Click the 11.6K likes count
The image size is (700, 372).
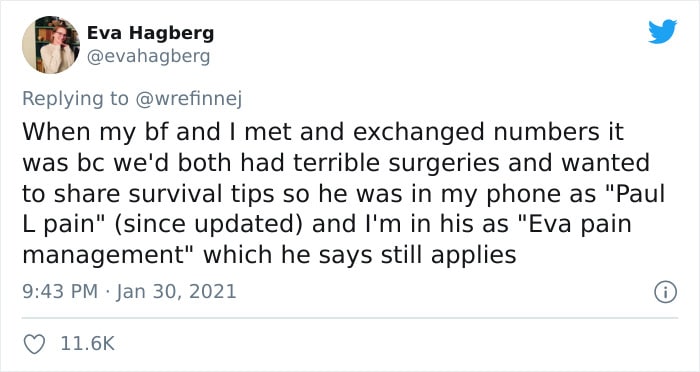pyautogui.click(x=88, y=344)
